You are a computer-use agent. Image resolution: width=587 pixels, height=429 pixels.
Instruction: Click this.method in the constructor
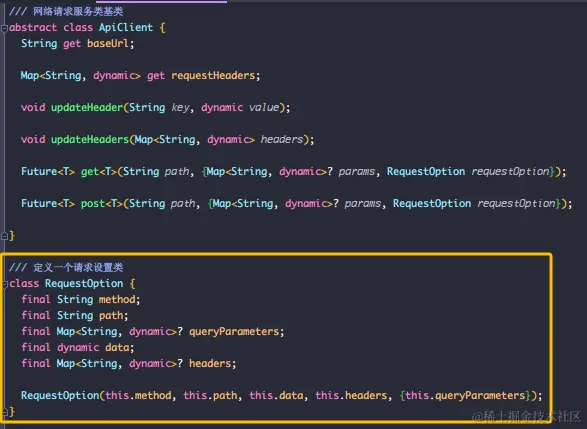point(138,395)
